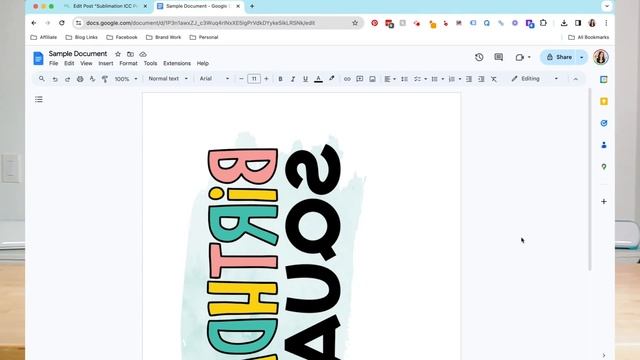Image resolution: width=640 pixels, height=360 pixels.
Task: Open Maps in the side panel
Action: [x=604, y=167]
